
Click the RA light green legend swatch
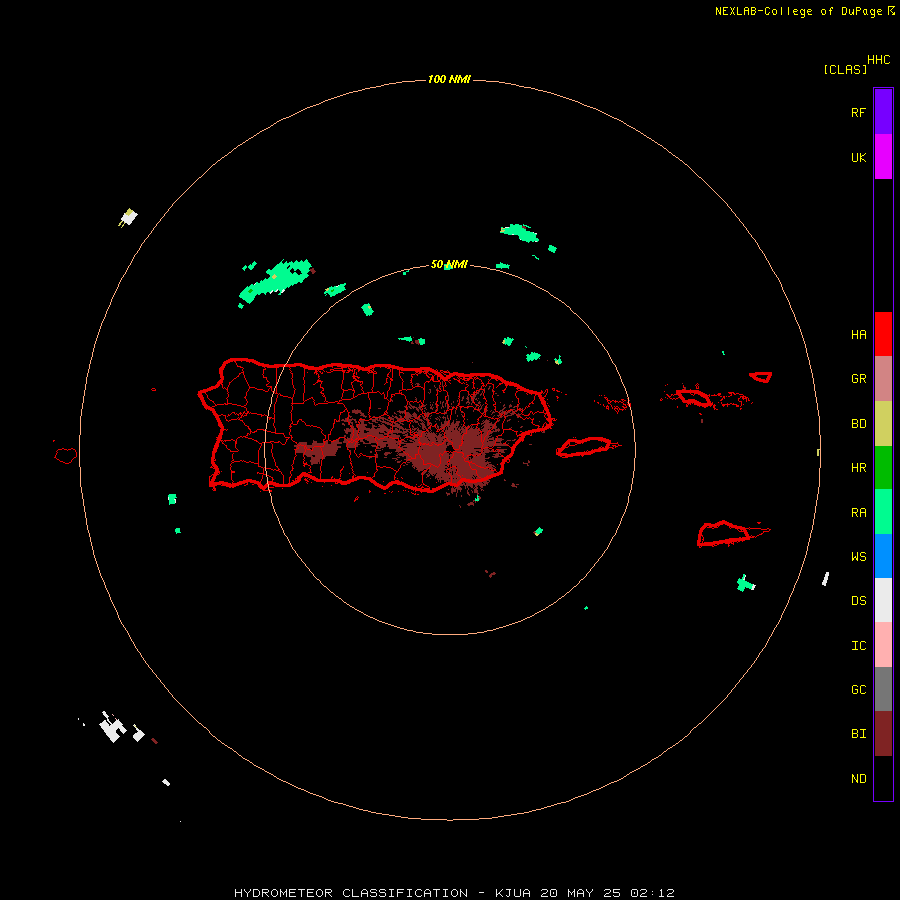[x=883, y=511]
